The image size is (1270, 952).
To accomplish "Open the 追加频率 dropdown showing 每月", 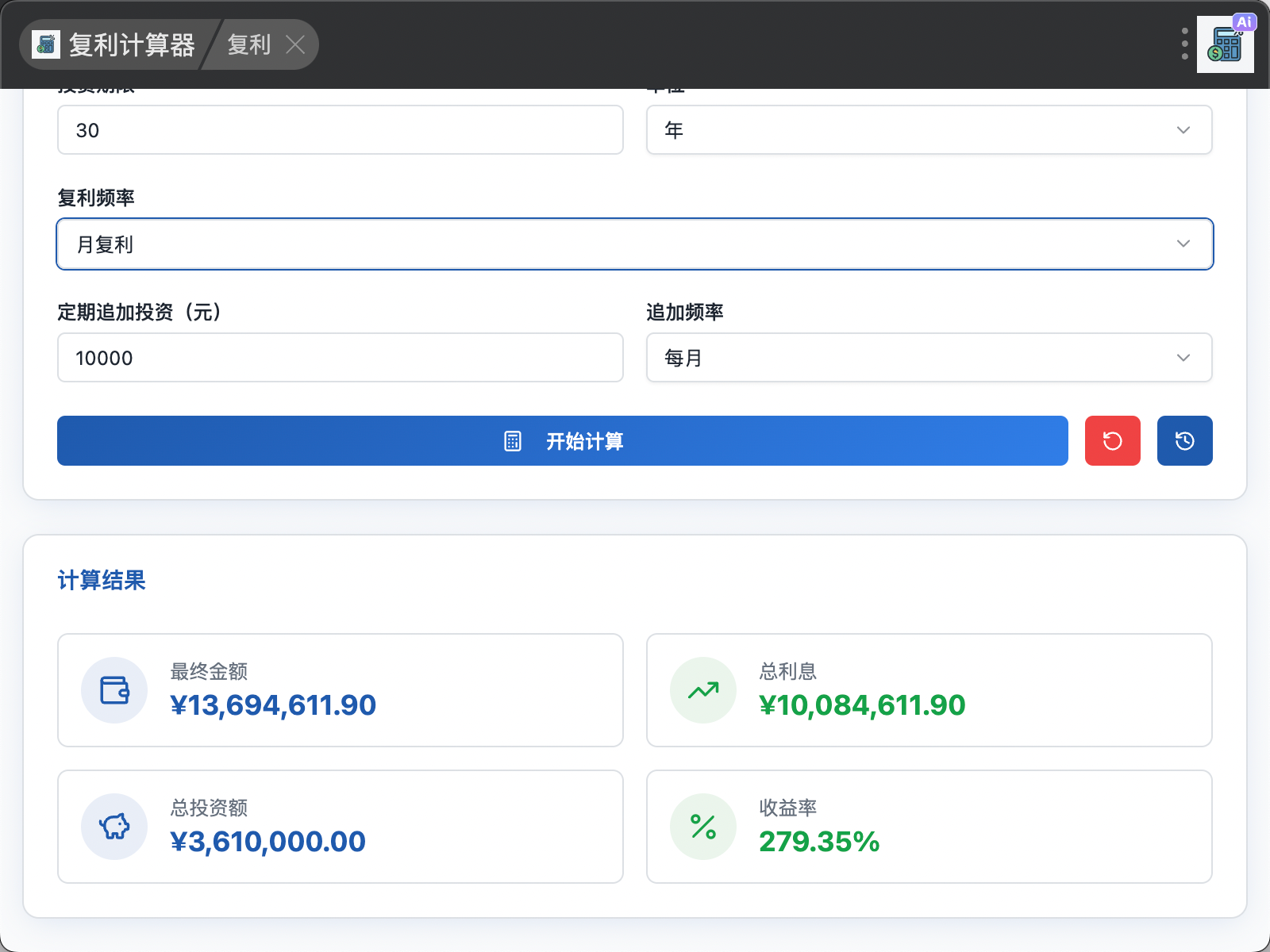I will 929,358.
